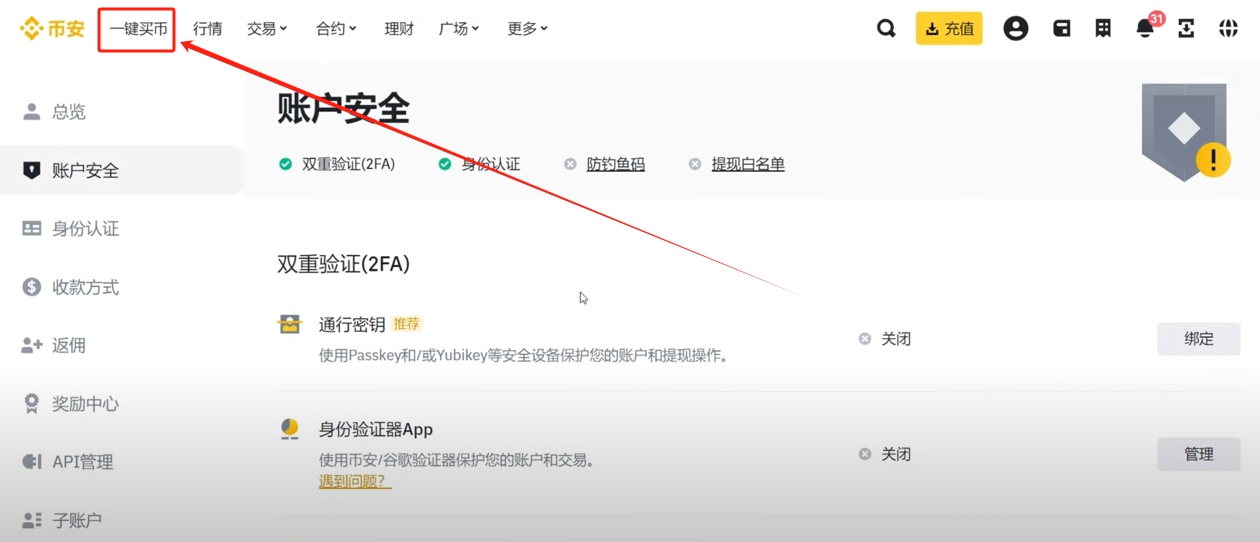Screen dimensions: 1260x542
Task: Click the 通行密钥 passkey icon
Action: pos(289,324)
